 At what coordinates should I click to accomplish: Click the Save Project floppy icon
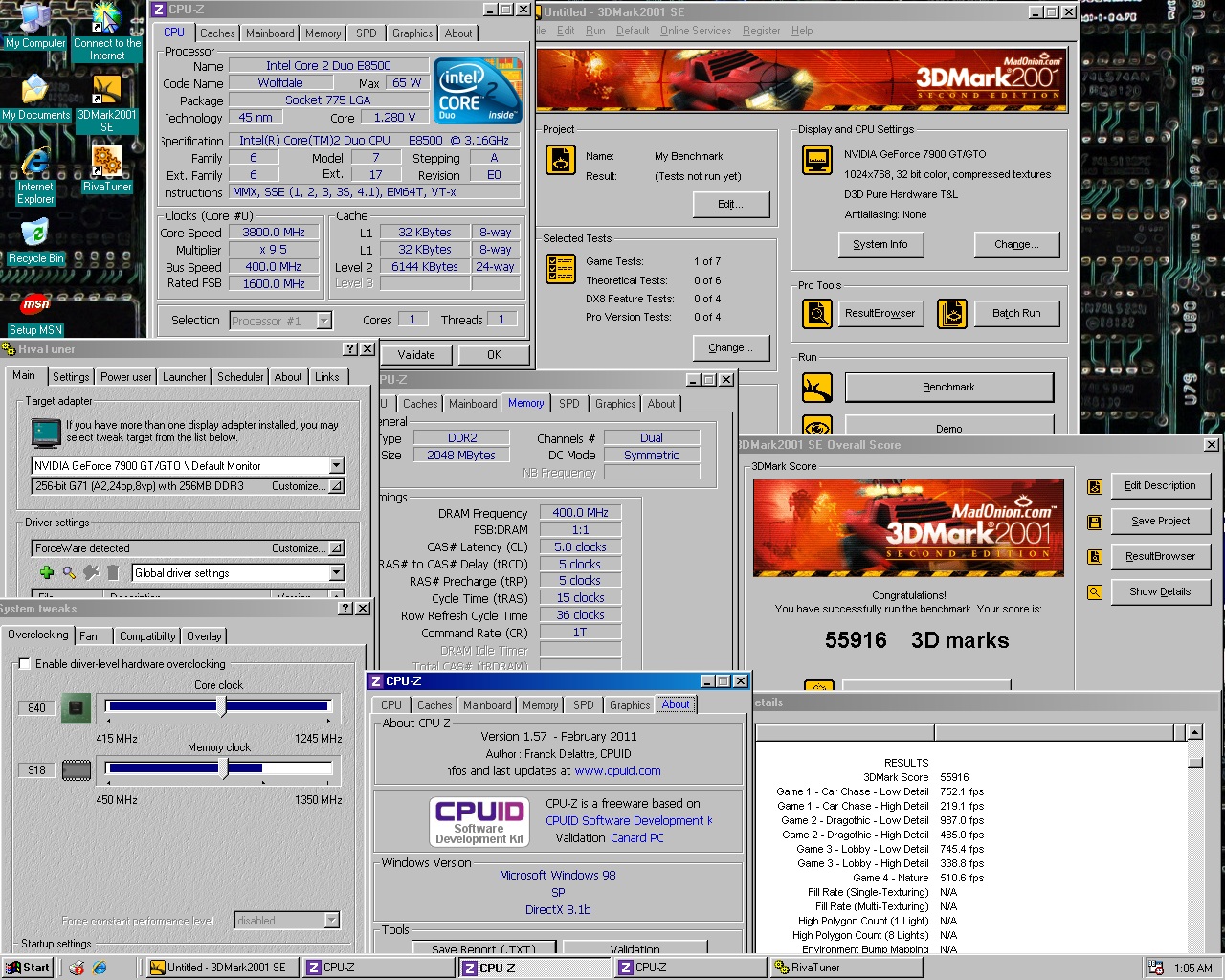[x=1095, y=522]
